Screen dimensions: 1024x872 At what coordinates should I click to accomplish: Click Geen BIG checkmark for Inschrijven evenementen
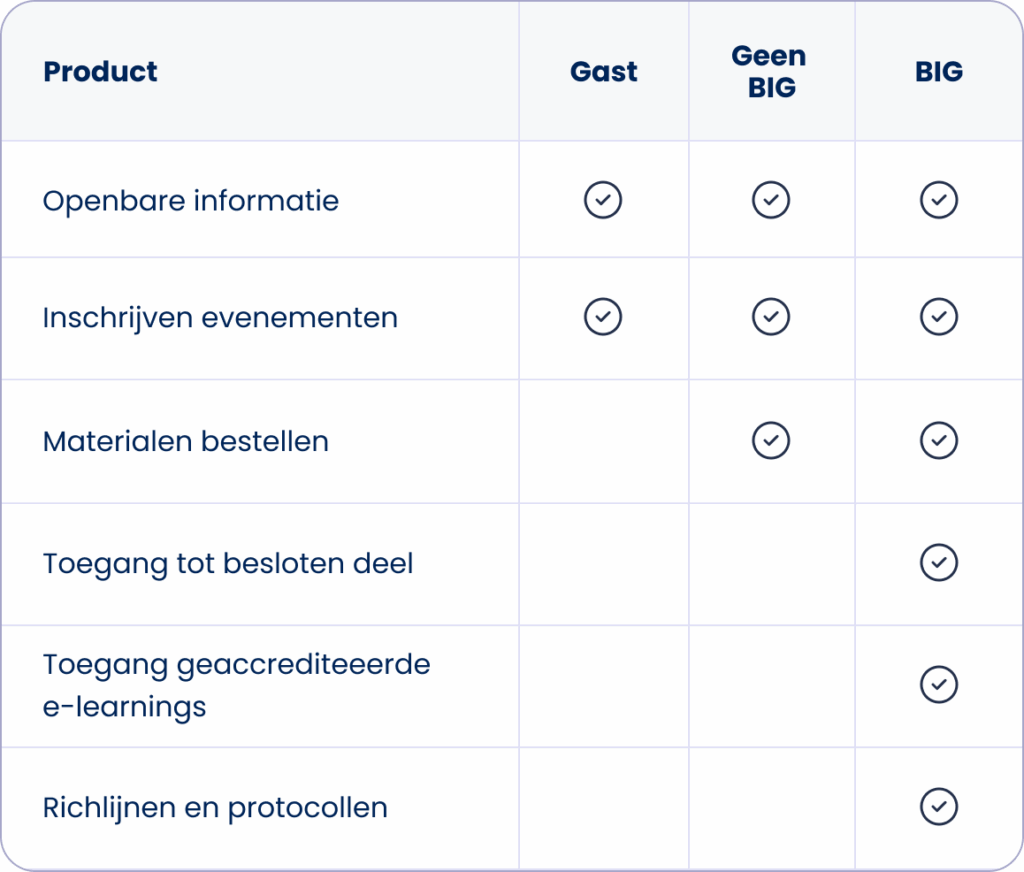click(771, 317)
